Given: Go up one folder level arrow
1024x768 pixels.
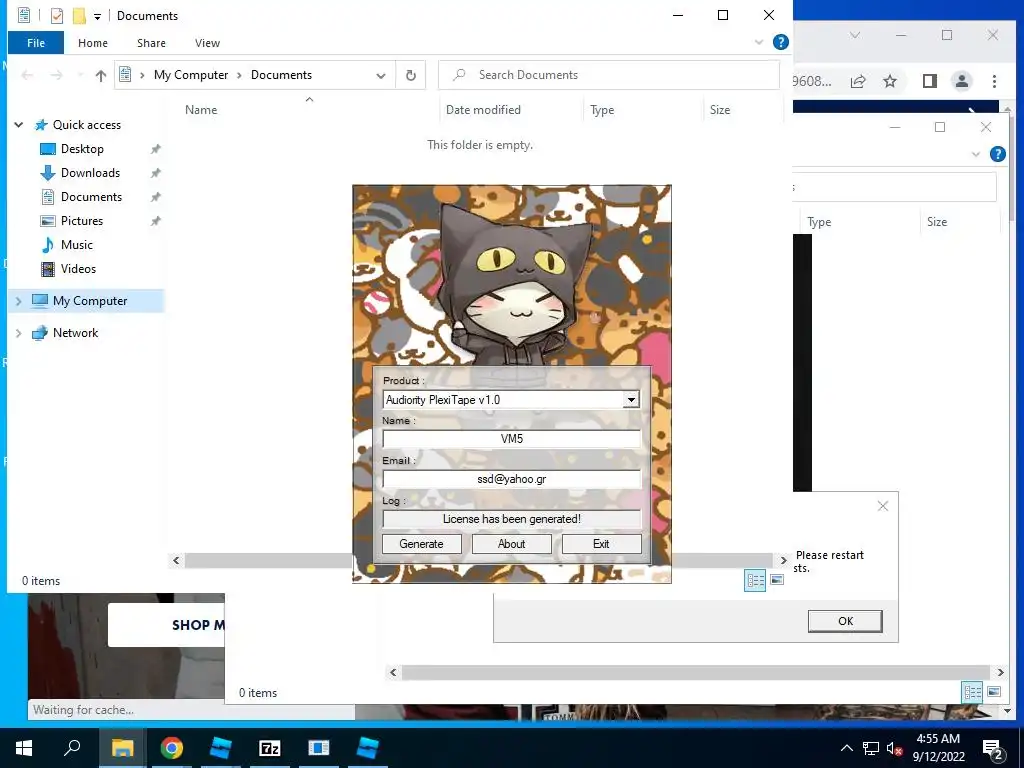Looking at the screenshot, I should pos(101,75).
